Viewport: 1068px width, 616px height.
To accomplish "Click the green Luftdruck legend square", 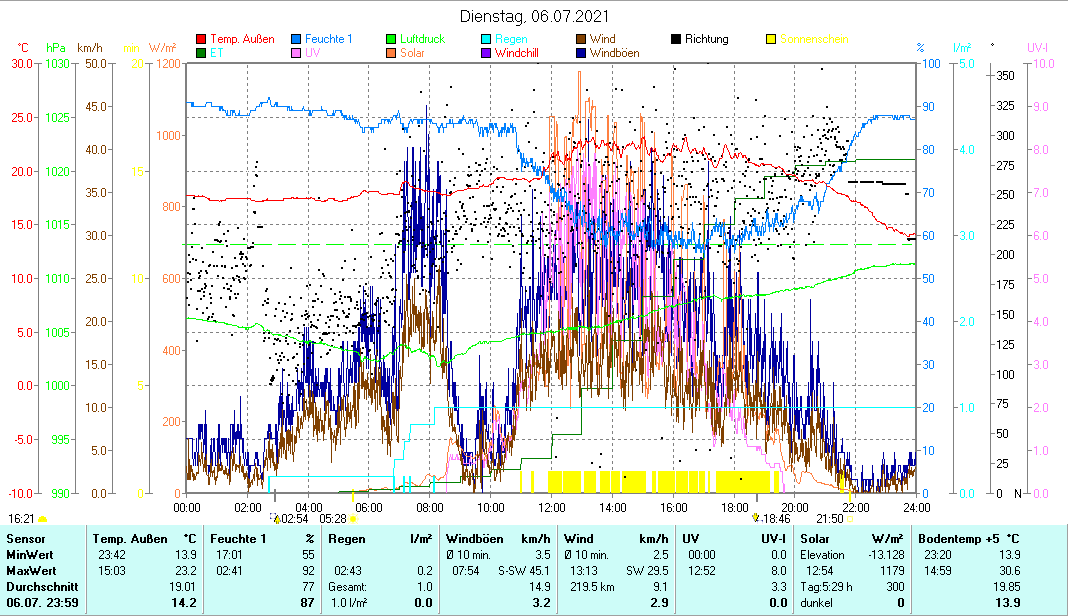I will coord(391,40).
